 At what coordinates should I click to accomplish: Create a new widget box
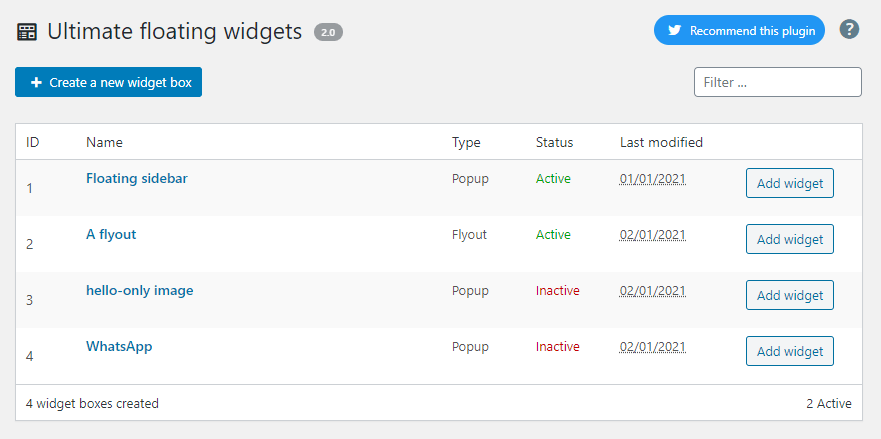click(x=108, y=82)
